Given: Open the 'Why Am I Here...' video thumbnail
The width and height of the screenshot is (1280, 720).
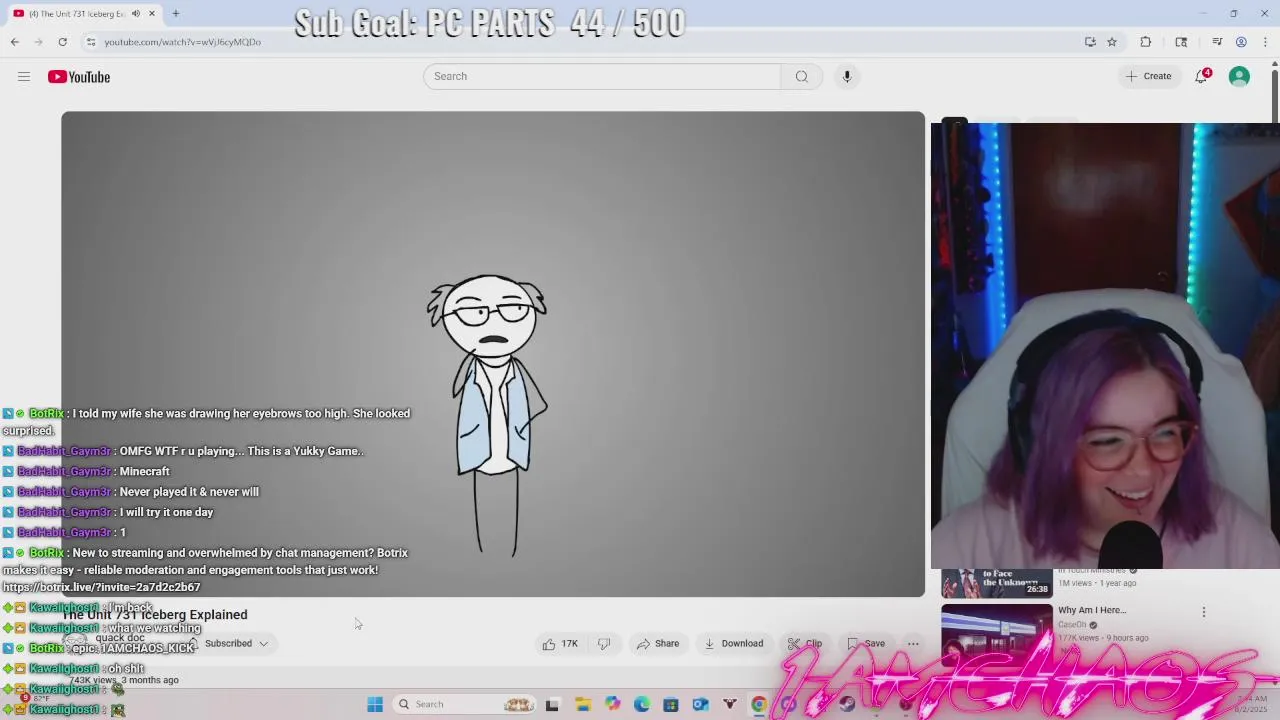Looking at the screenshot, I should pyautogui.click(x=997, y=633).
